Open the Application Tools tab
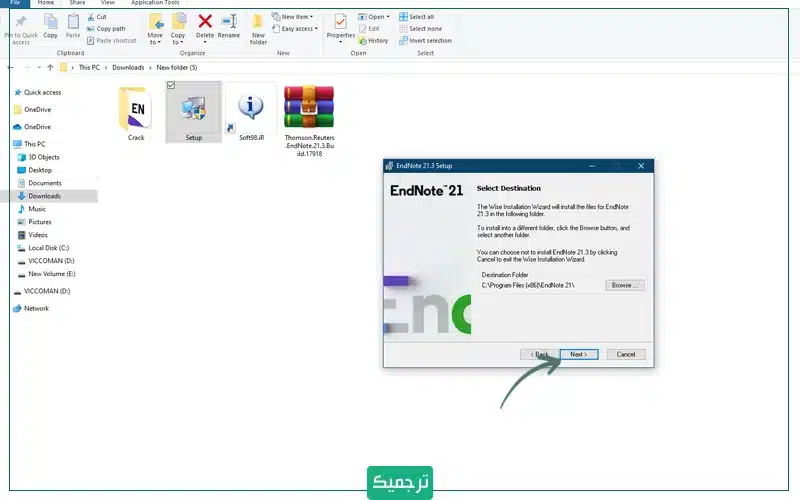This screenshot has height=500, width=800. (155, 3)
